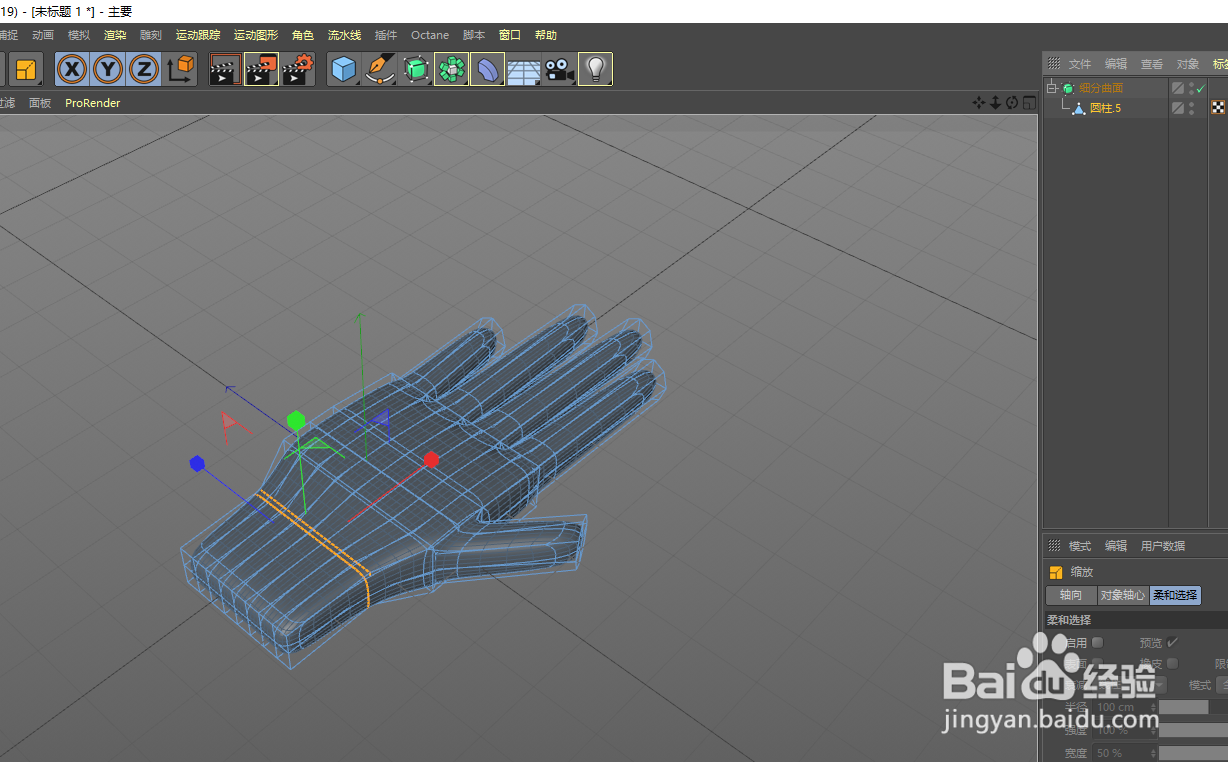The image size is (1228, 762).
Task: Open the viewport 面板 menu
Action: [x=40, y=103]
